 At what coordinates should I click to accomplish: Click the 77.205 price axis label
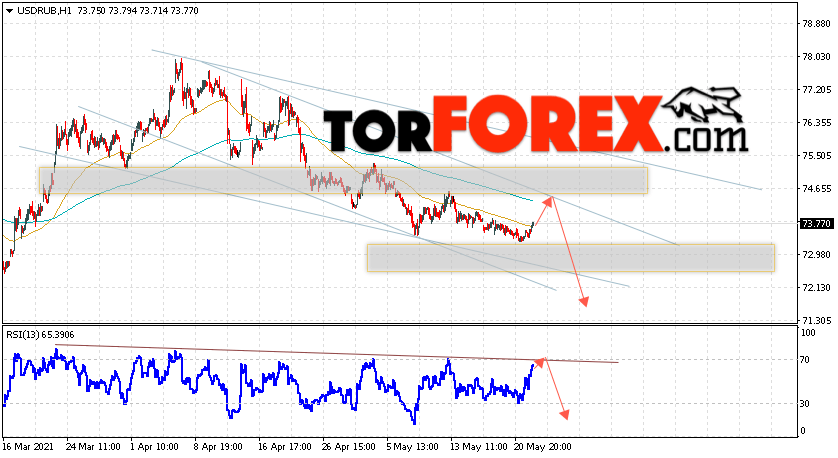point(816,90)
